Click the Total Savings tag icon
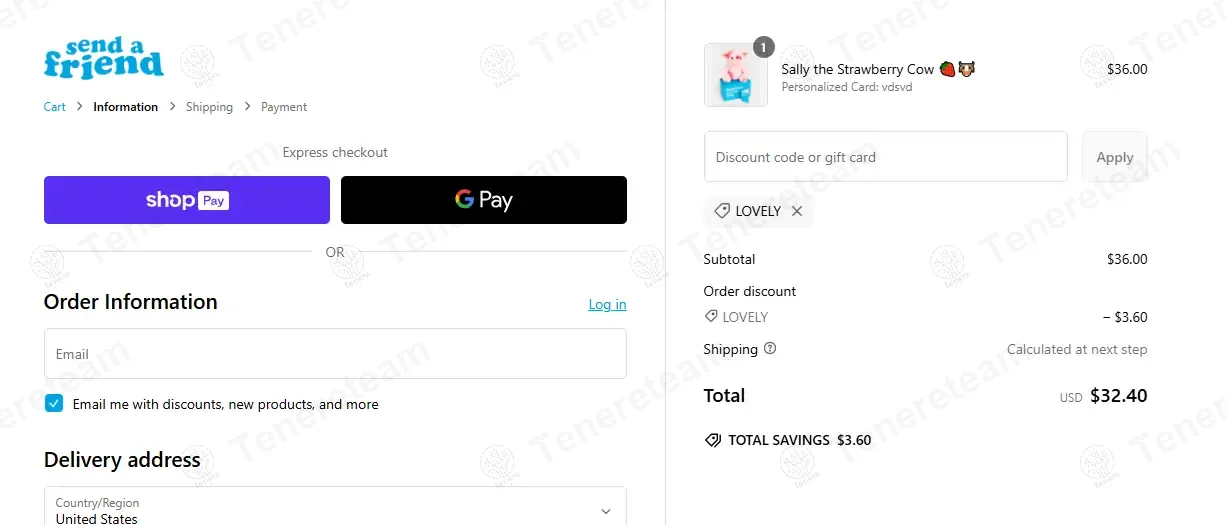Screen dimensions: 1228x525 [x=713, y=440]
